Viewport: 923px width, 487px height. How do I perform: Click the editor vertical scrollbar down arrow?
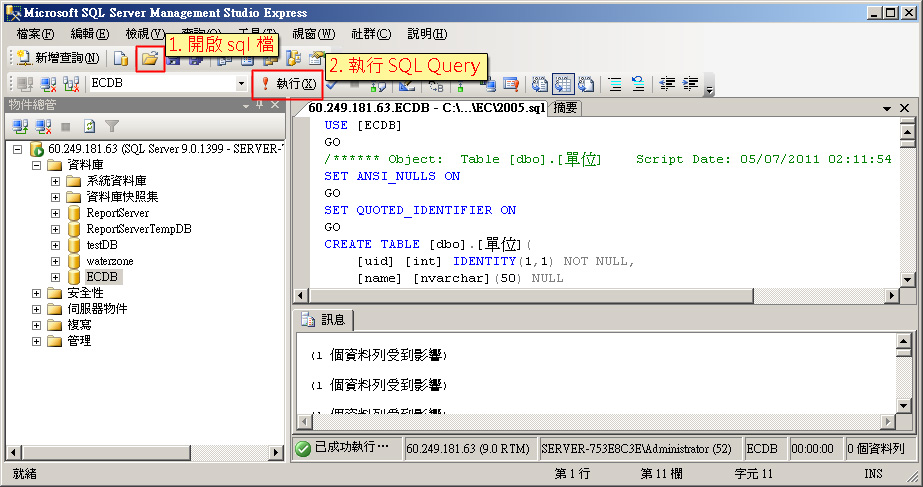(x=907, y=280)
